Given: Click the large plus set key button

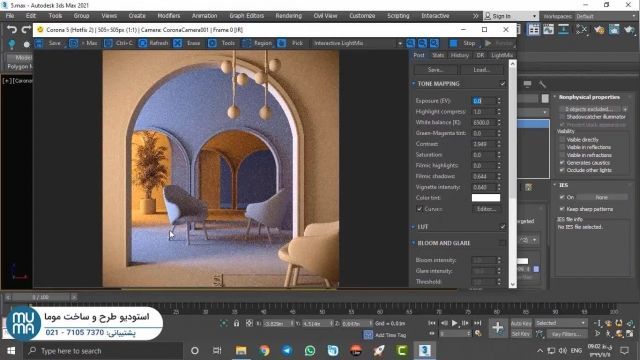Looking at the screenshot, I should pos(498,327).
